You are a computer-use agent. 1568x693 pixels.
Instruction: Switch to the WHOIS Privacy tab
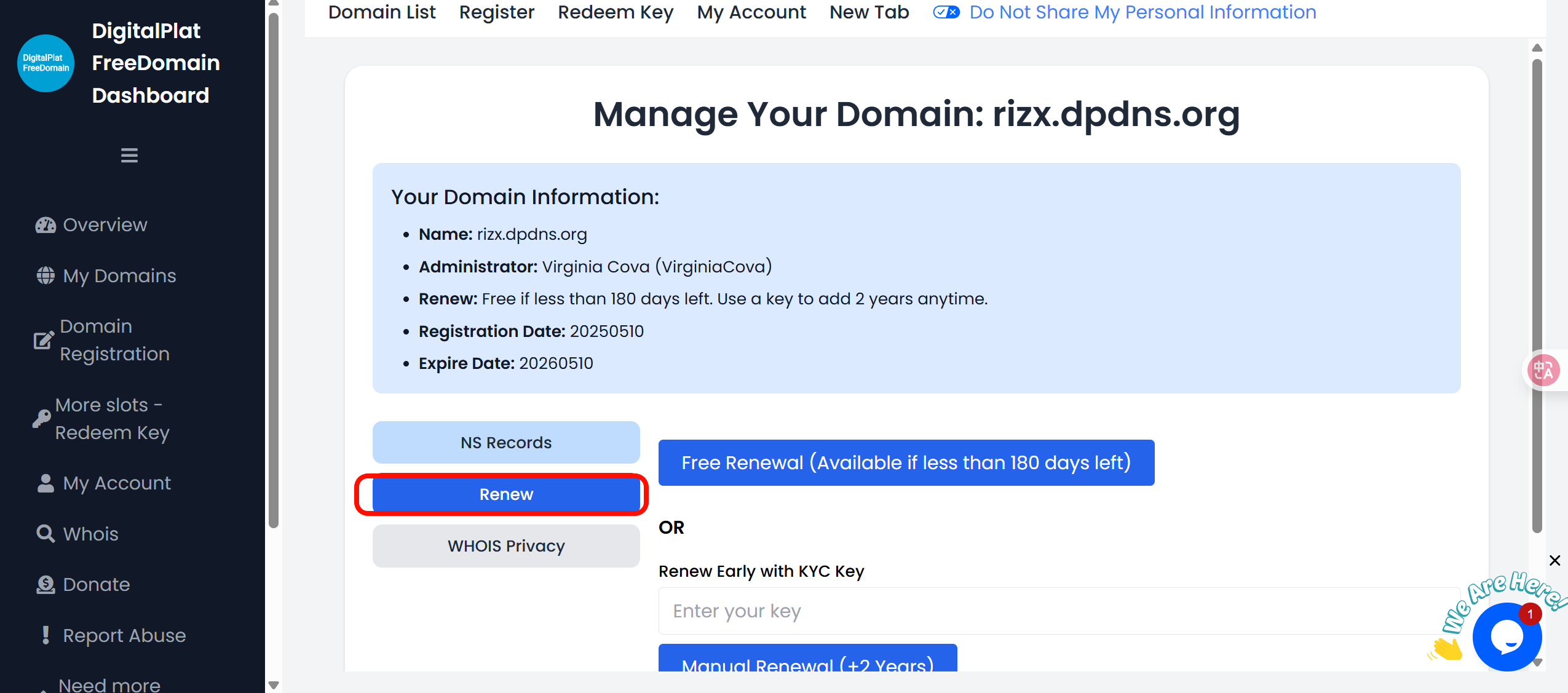click(x=506, y=546)
